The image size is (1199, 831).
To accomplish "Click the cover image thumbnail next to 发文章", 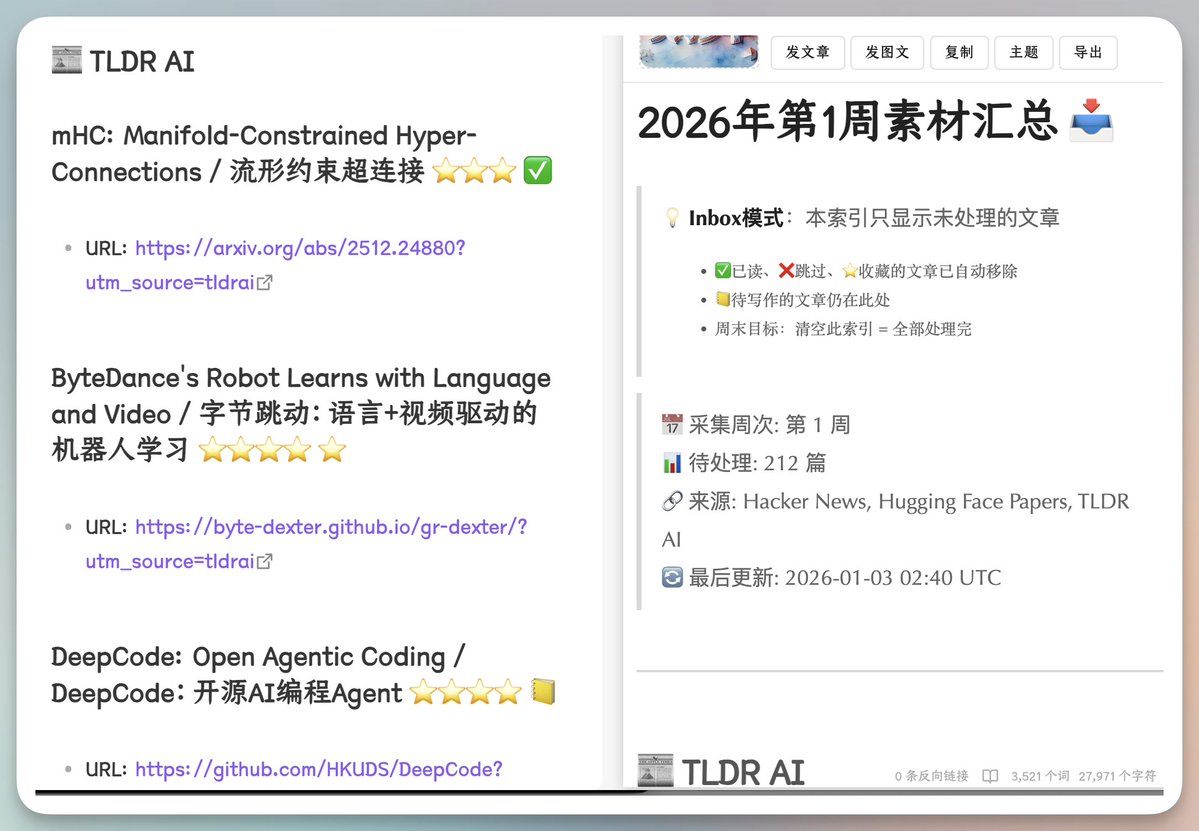I will point(699,51).
